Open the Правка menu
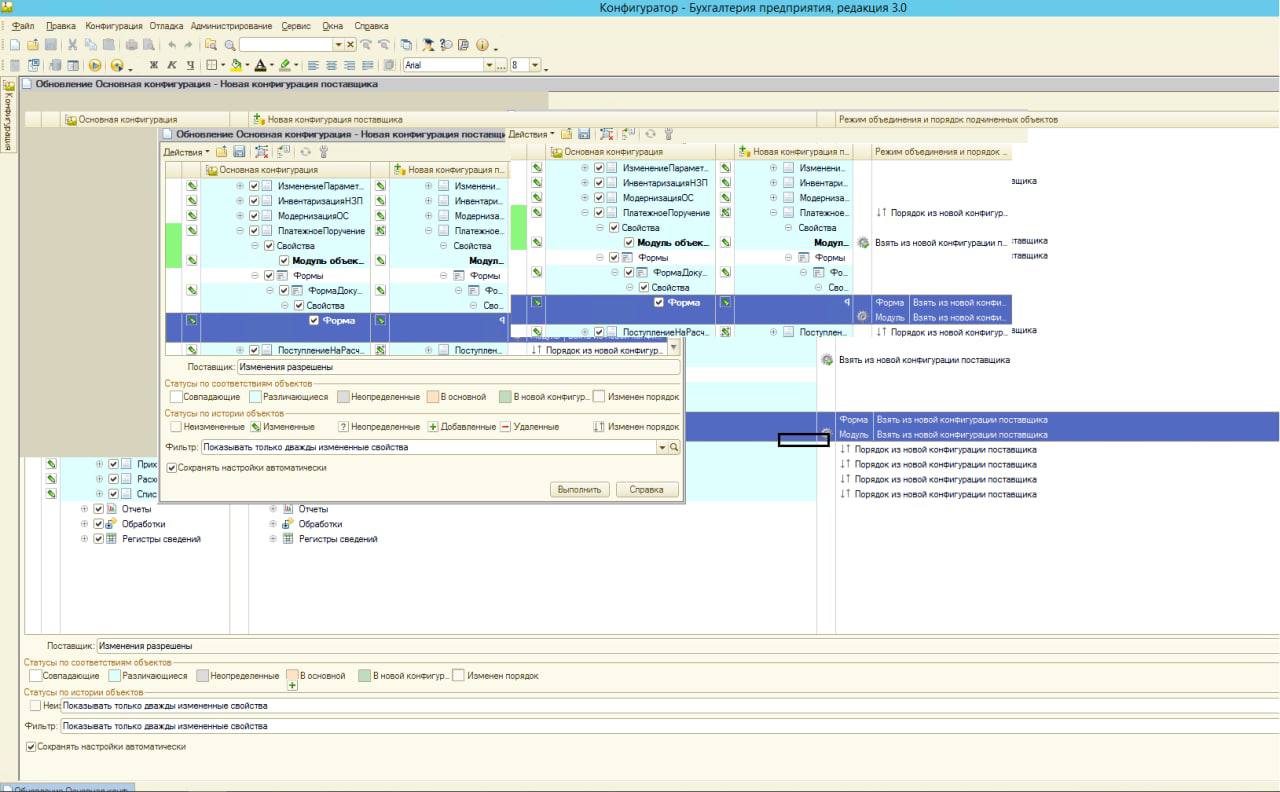 click(x=61, y=25)
